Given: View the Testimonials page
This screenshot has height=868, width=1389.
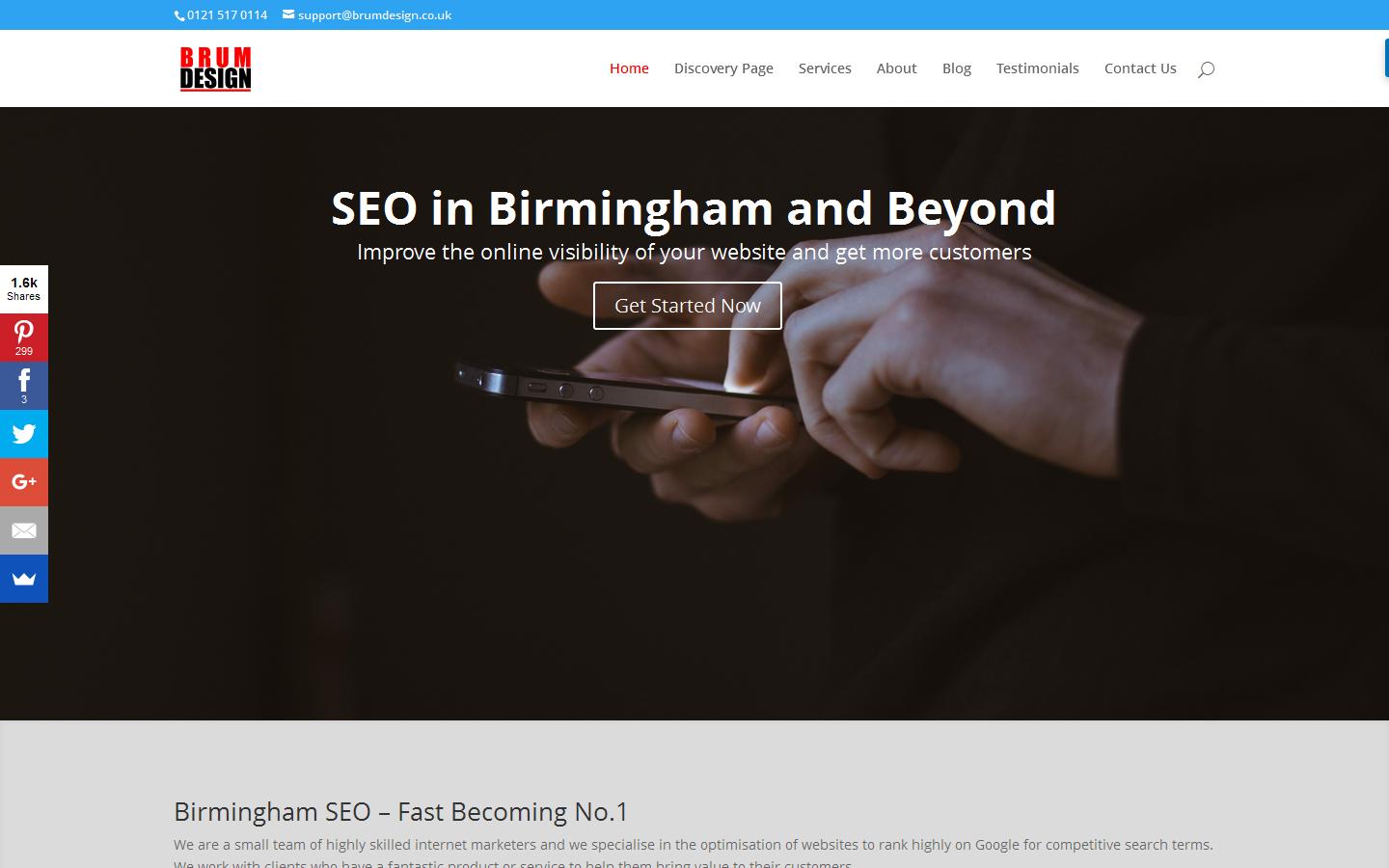Looking at the screenshot, I should tap(1038, 68).
